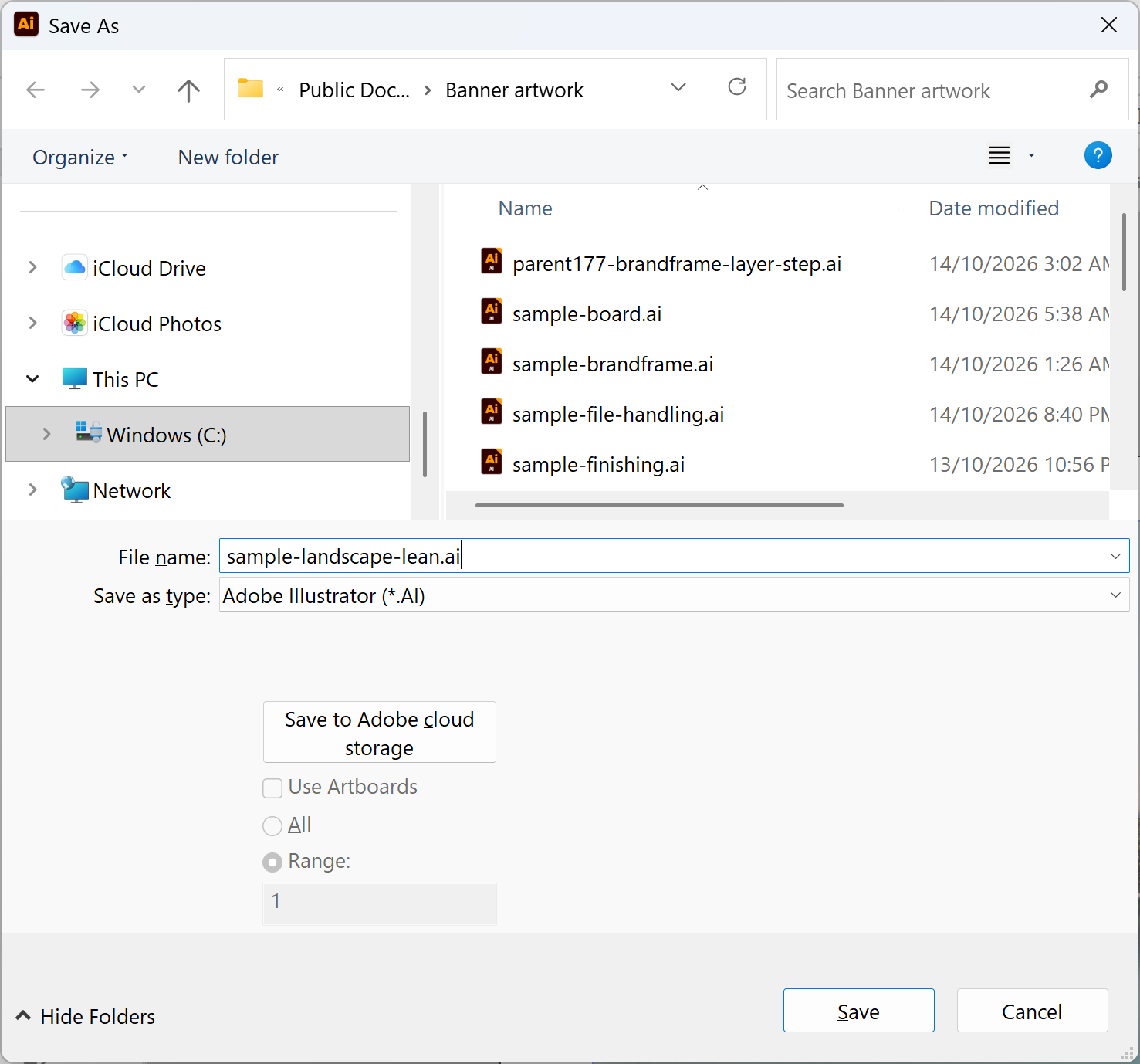1140x1064 pixels.
Task: Click the Forward navigation arrow
Action: click(90, 90)
